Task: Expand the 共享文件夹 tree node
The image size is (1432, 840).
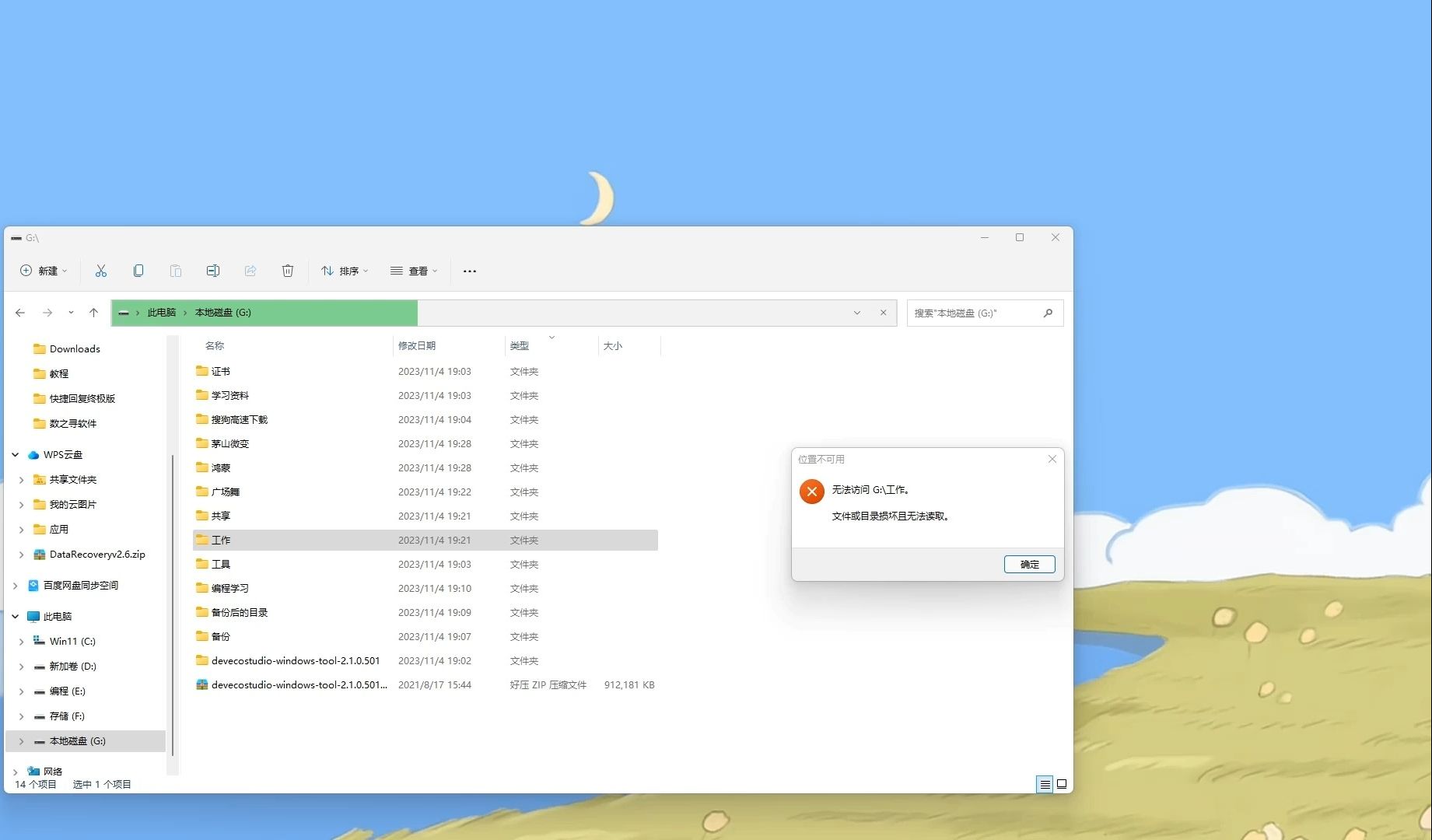Action: pos(21,480)
